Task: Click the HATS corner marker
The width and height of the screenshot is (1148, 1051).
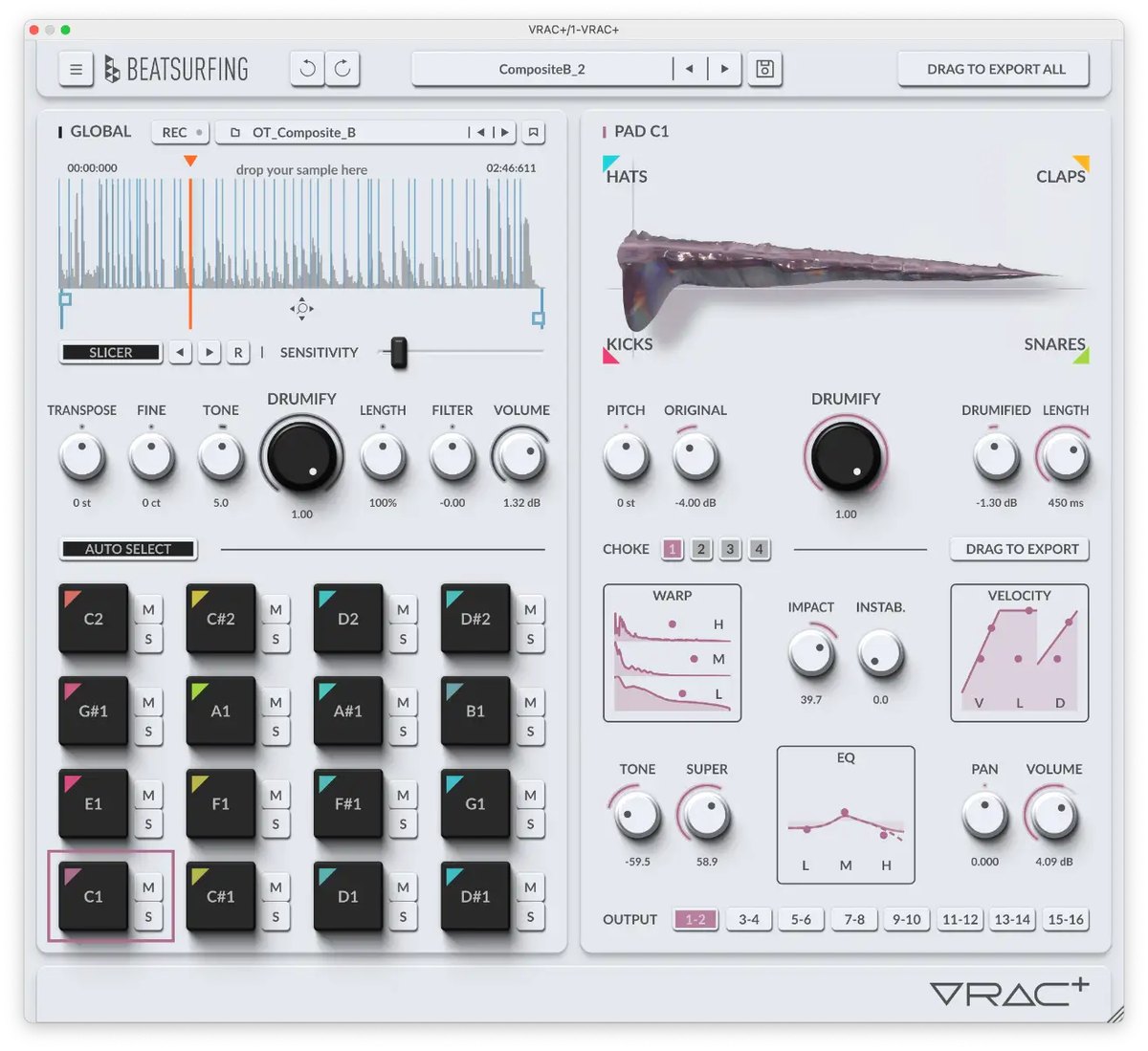Action: 610,162
